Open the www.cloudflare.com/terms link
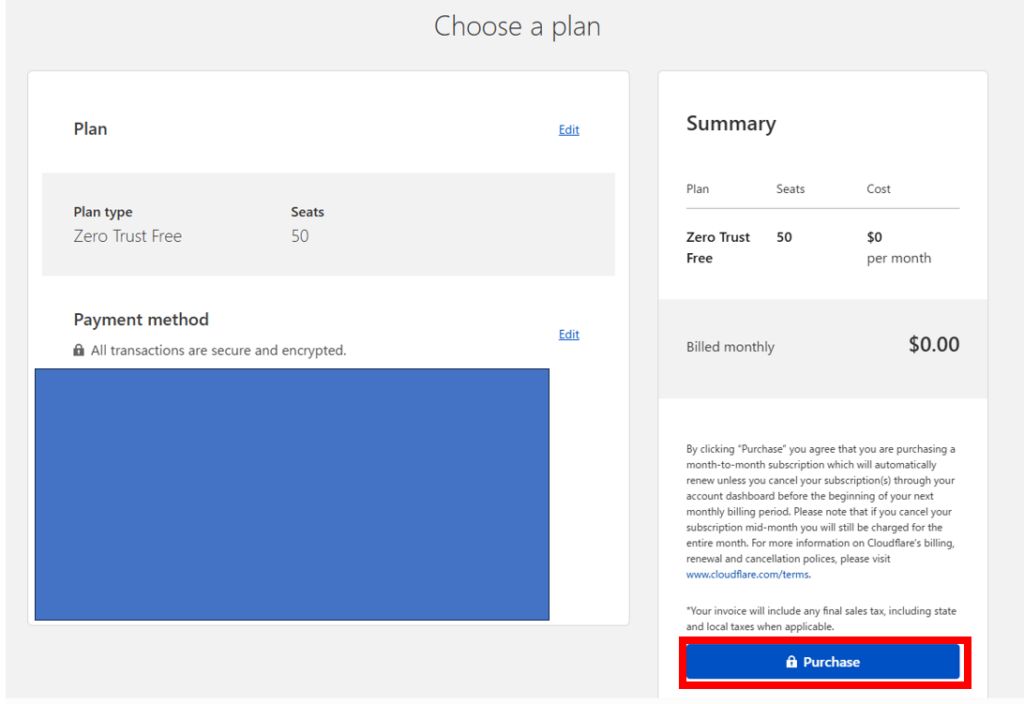1024x704 pixels. 747,575
